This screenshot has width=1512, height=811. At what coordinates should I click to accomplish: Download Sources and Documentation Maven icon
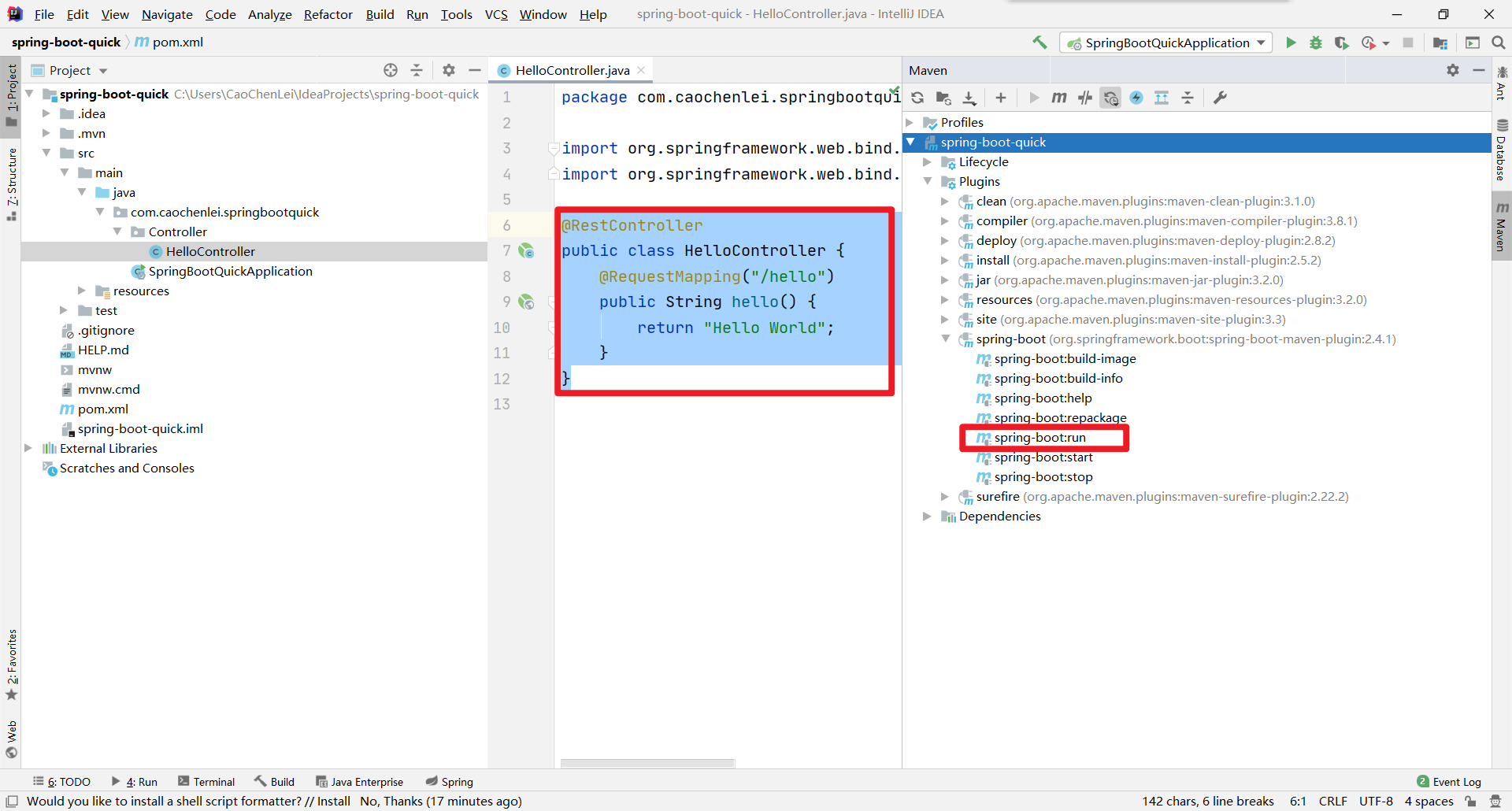tap(969, 98)
